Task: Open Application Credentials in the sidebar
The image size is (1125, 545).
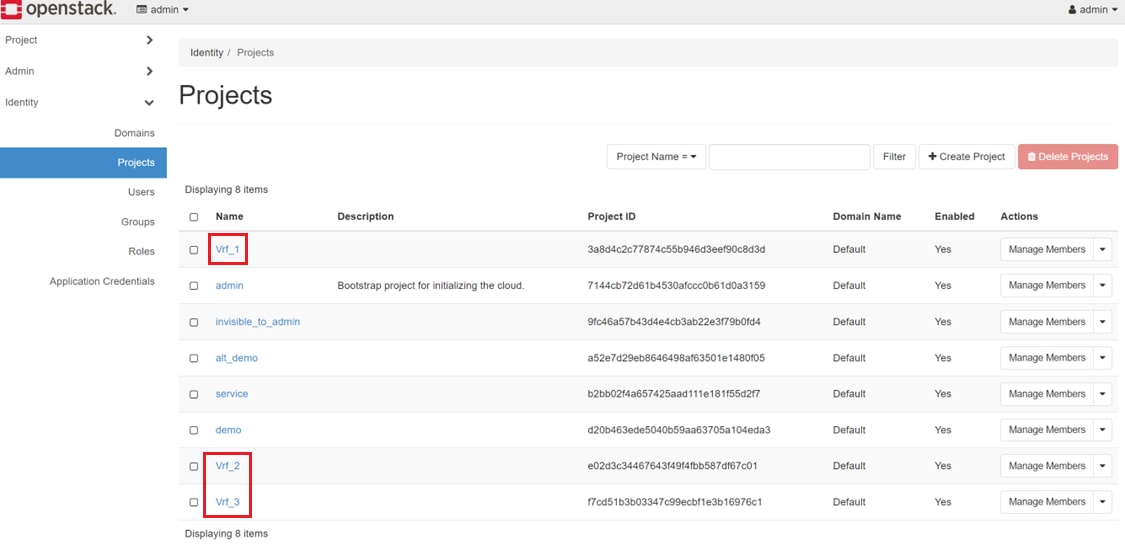Action: pos(102,282)
